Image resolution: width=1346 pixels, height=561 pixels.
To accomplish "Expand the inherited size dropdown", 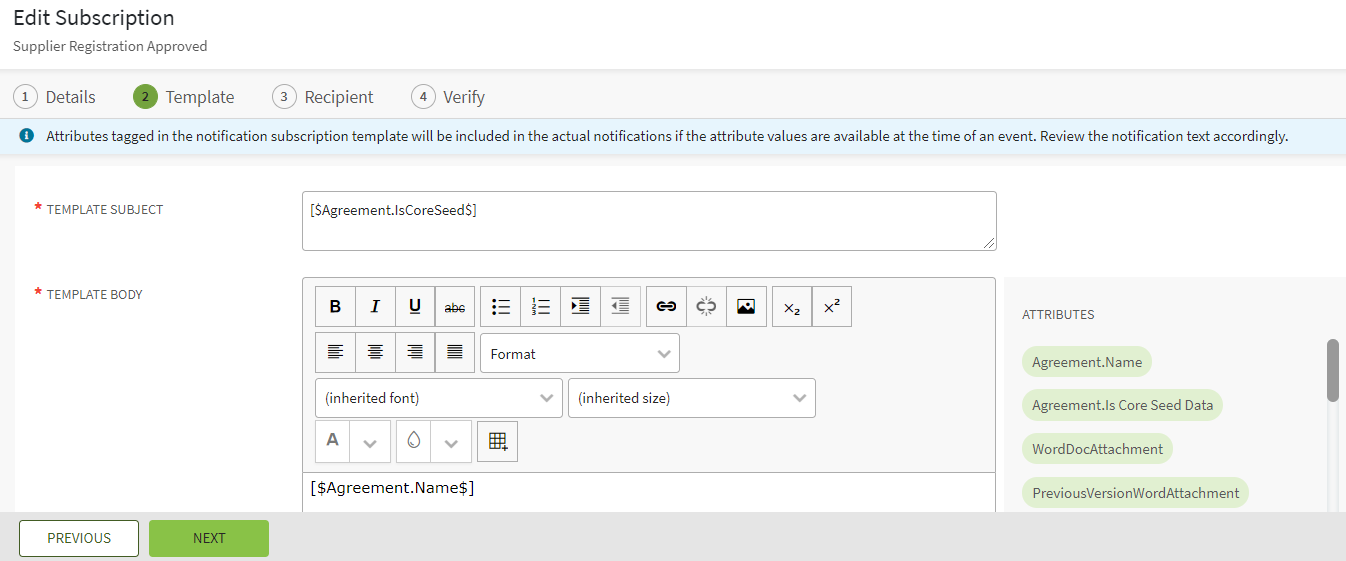I will click(x=691, y=397).
